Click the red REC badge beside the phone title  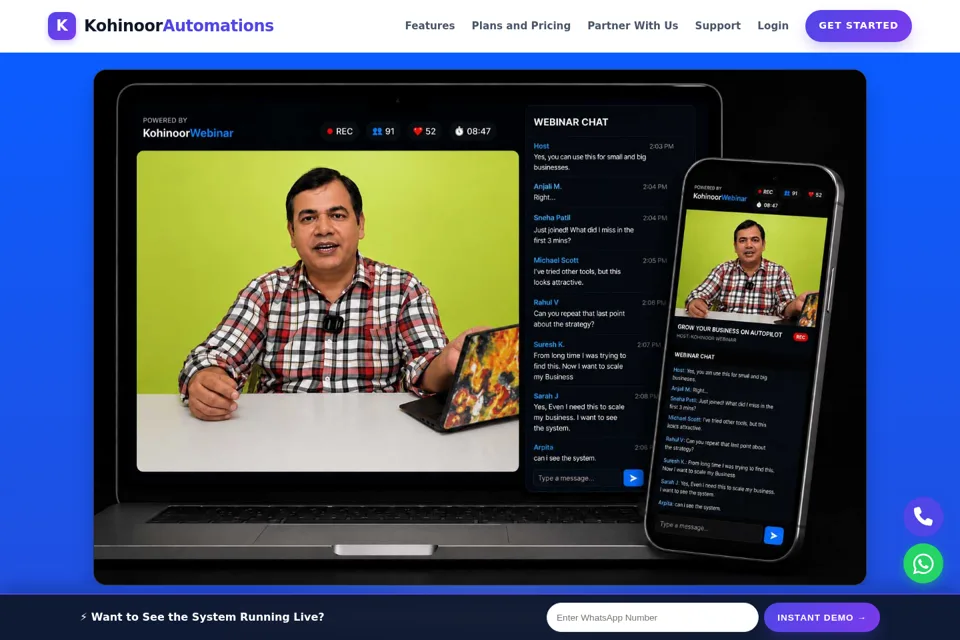click(x=800, y=337)
